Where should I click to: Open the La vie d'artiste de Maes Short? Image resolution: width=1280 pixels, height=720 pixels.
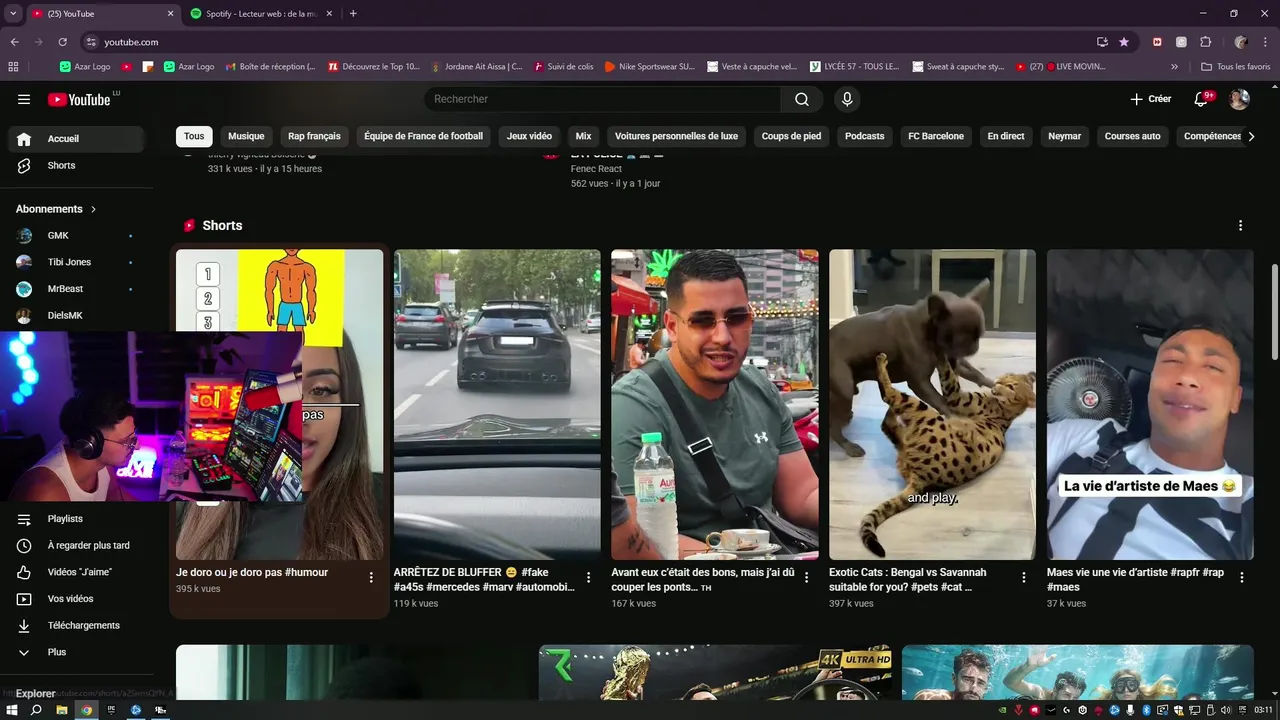pos(1150,404)
